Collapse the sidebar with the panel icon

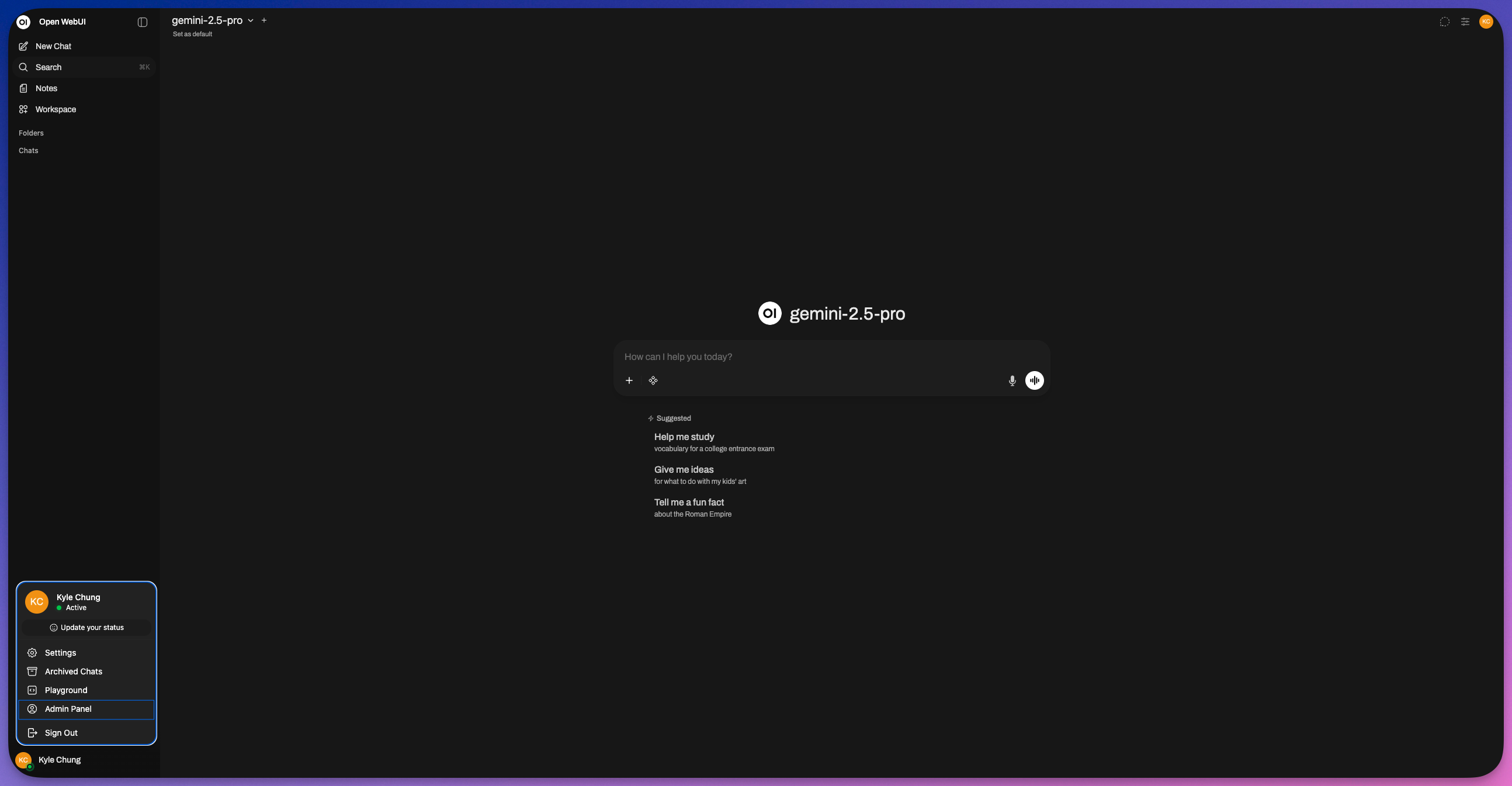(x=142, y=22)
